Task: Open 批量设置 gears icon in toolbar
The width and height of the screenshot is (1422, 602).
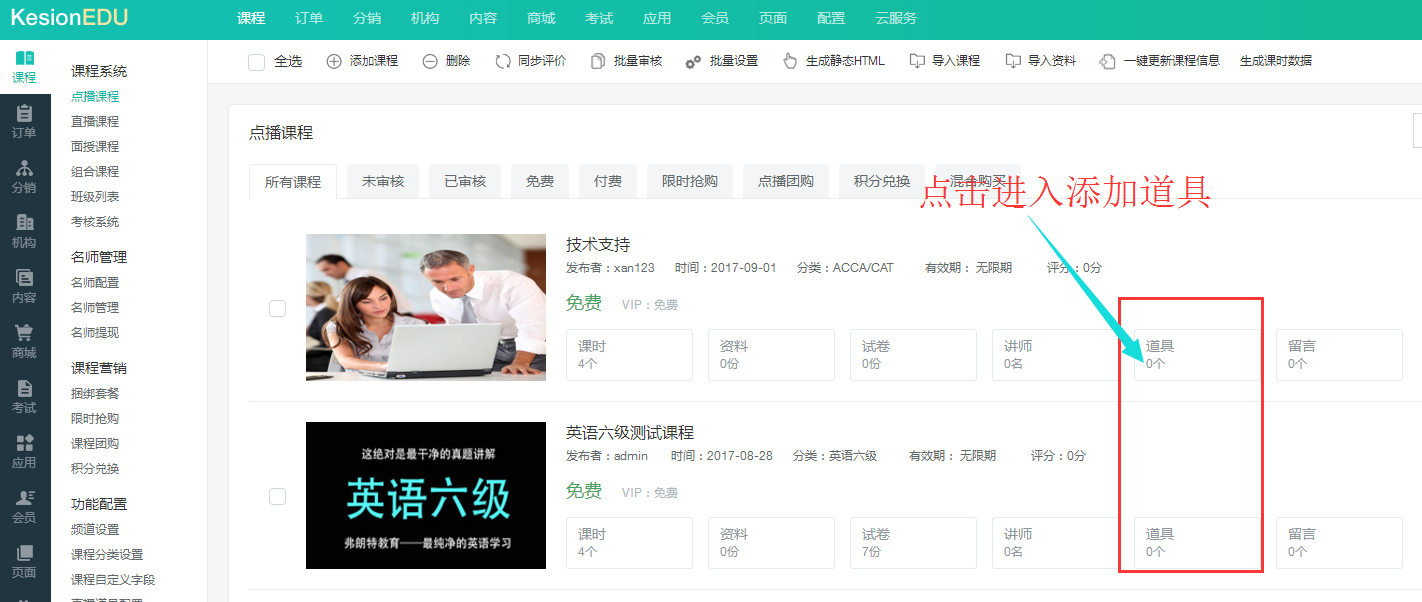Action: pos(693,61)
